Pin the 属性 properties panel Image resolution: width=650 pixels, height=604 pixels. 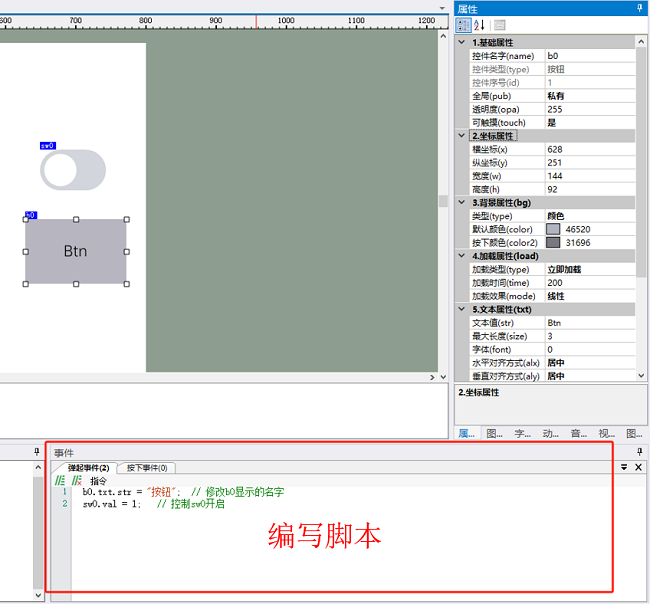640,9
